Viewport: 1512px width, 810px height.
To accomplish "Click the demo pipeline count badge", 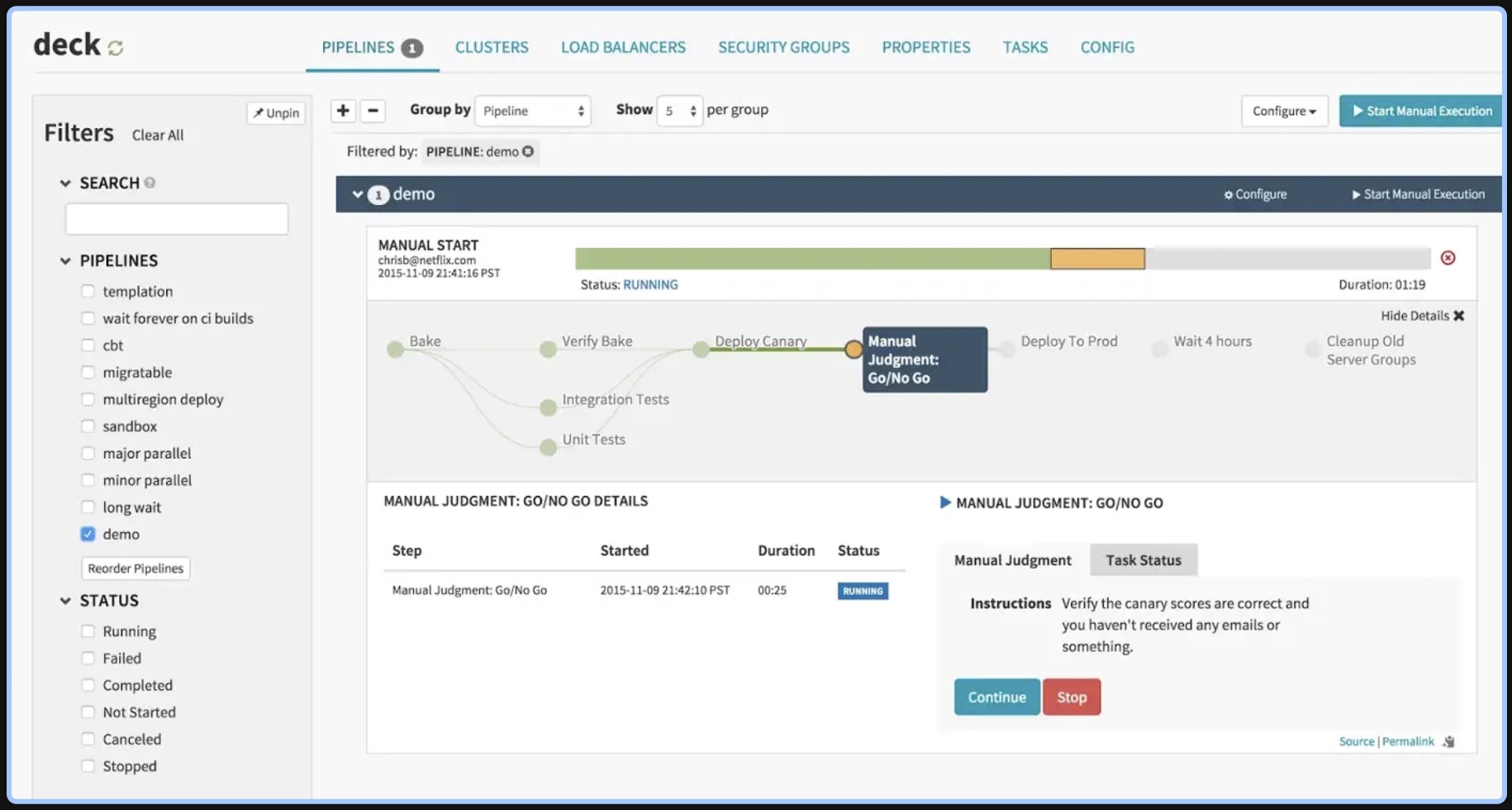I will [378, 195].
